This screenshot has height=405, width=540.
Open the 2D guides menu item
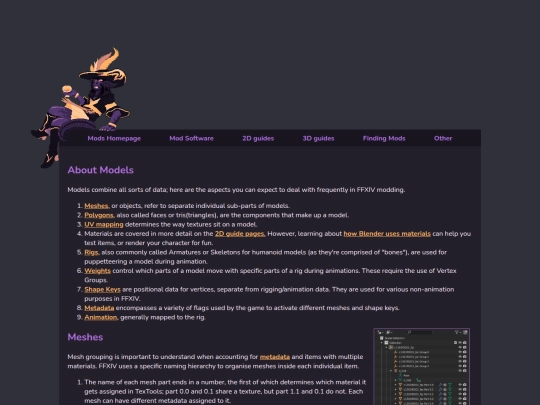[258, 138]
